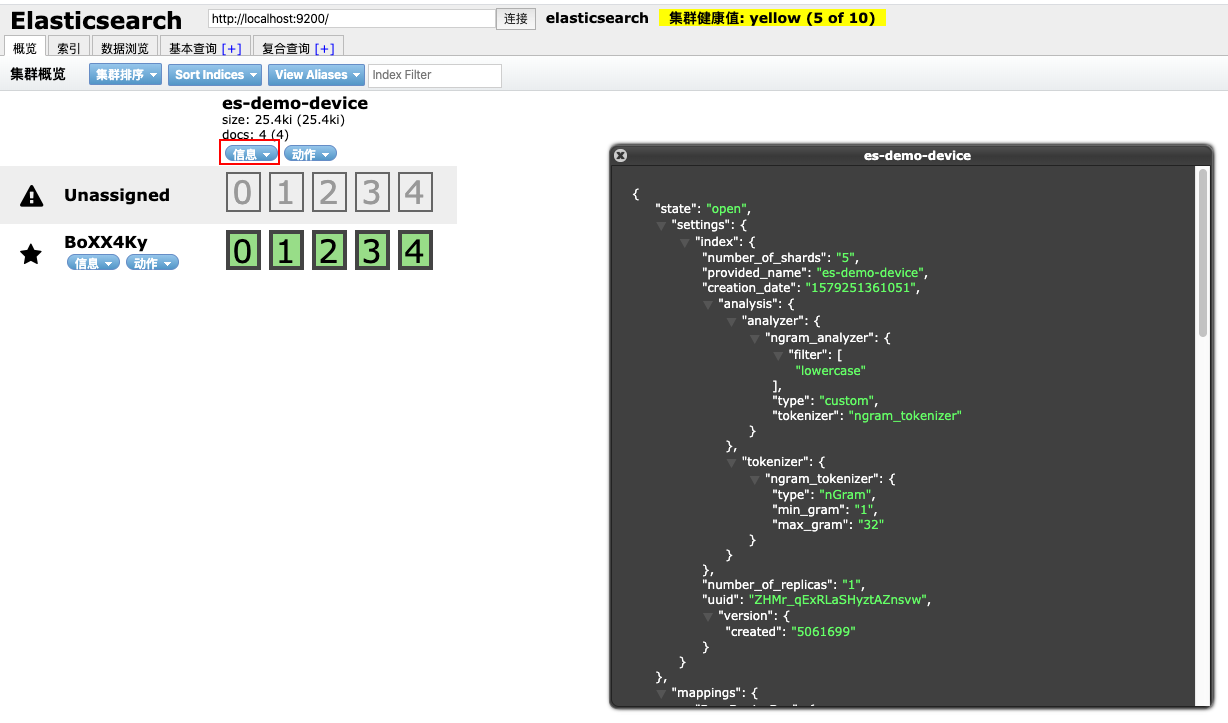The height and width of the screenshot is (723, 1228).
Task: Click the "type" value custom
Action: pos(845,401)
